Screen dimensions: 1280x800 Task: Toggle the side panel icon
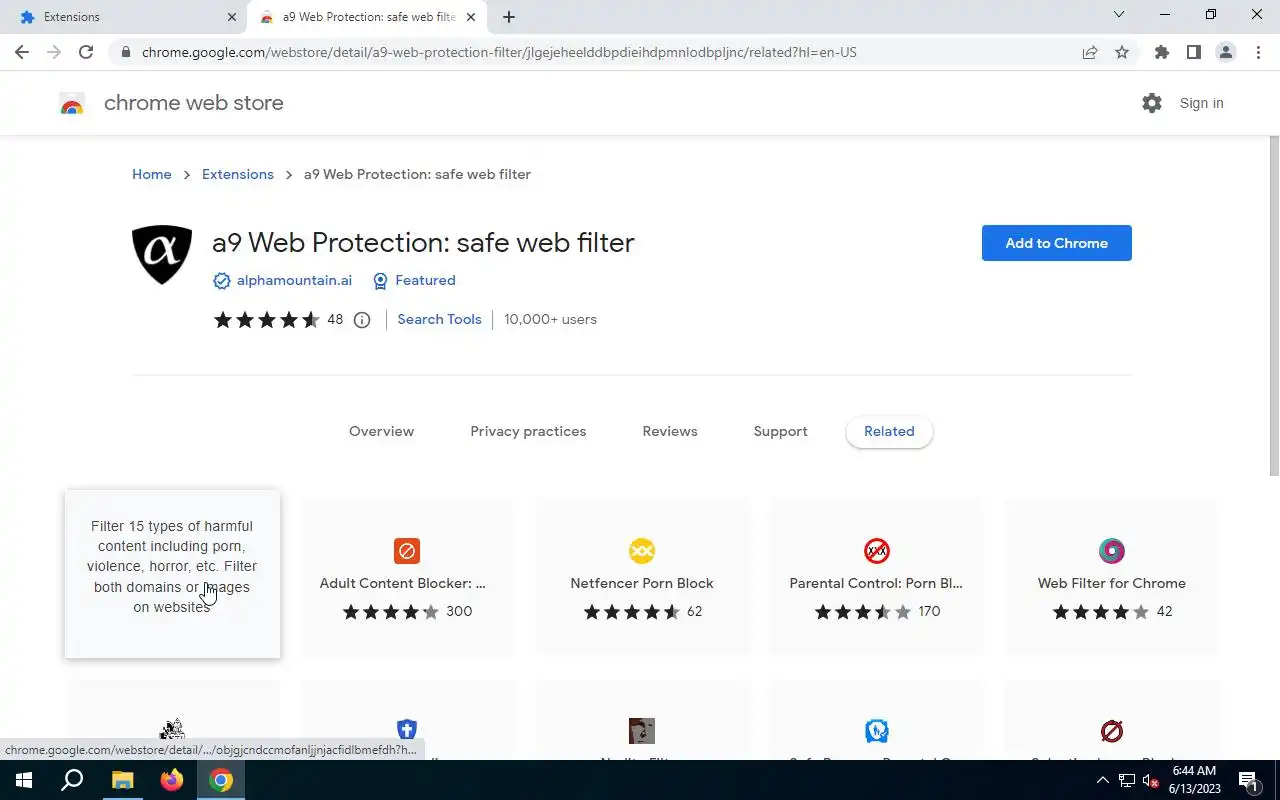tap(1193, 52)
